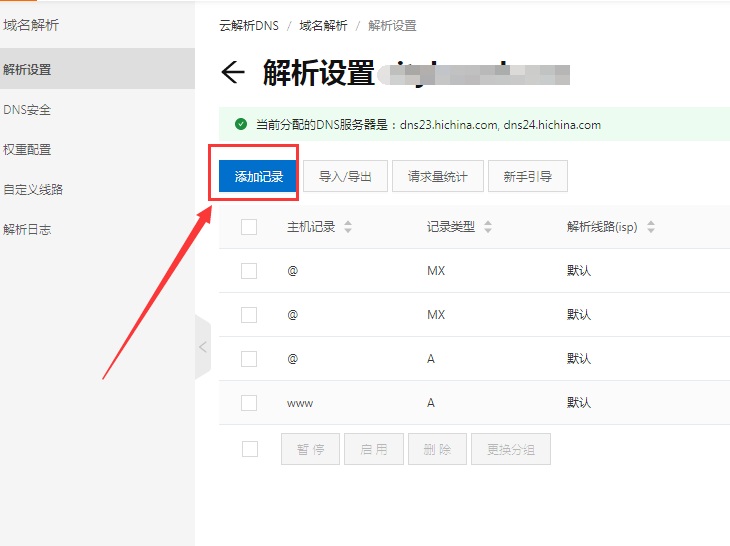730x546 pixels.
Task: Click the green DNS status check icon
Action: click(x=240, y=125)
